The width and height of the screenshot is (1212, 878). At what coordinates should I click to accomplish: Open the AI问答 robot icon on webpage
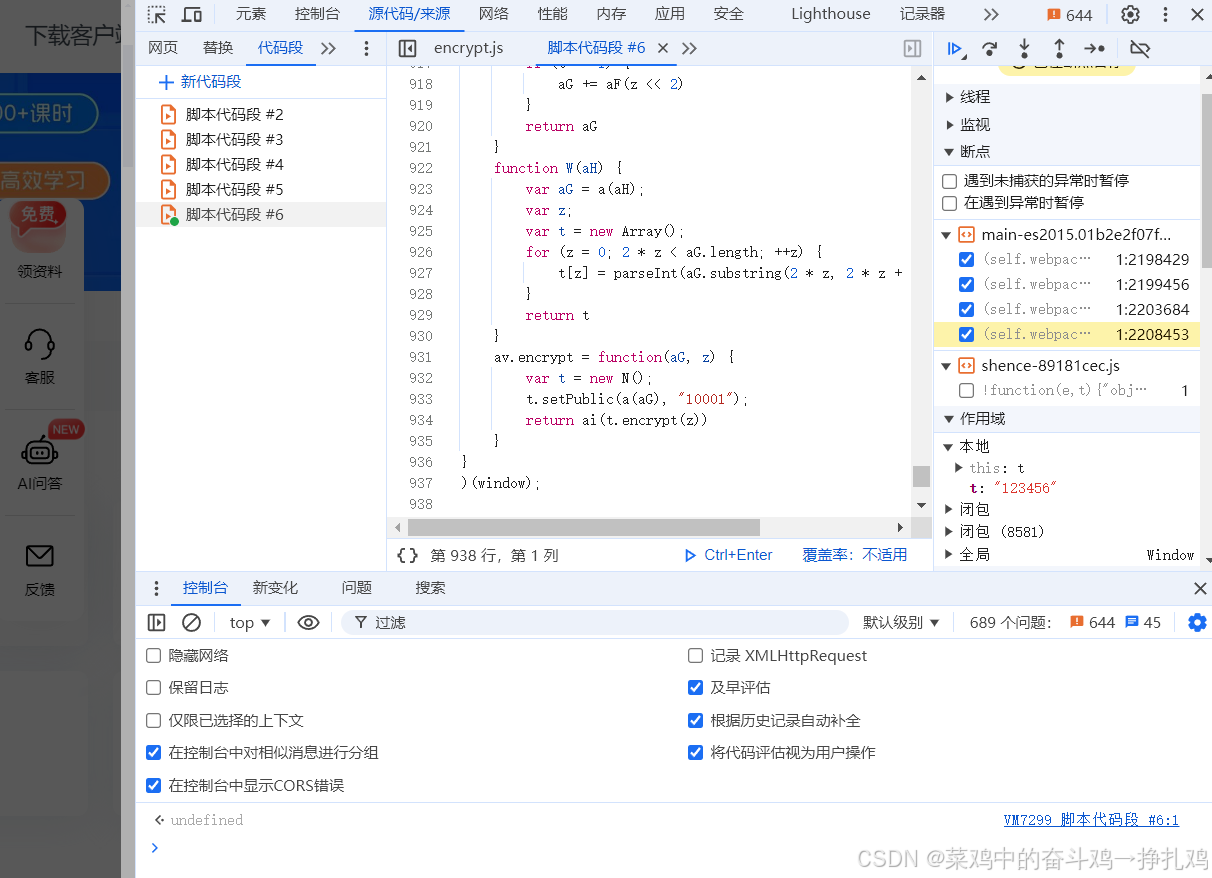click(40, 450)
